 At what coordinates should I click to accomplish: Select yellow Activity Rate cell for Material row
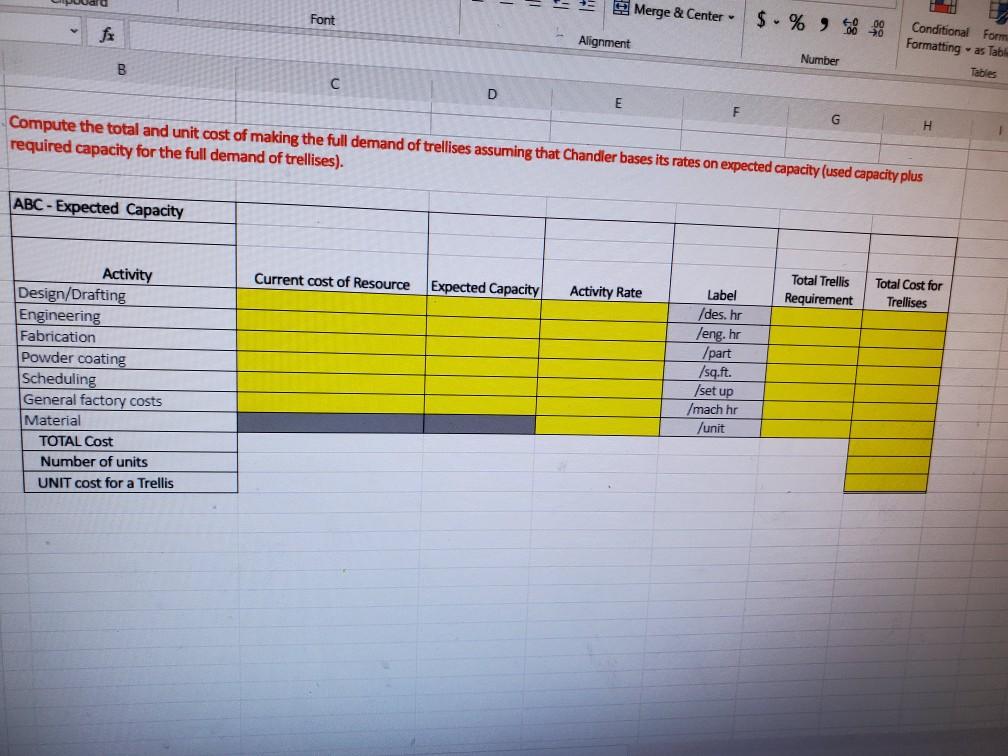[x=598, y=425]
